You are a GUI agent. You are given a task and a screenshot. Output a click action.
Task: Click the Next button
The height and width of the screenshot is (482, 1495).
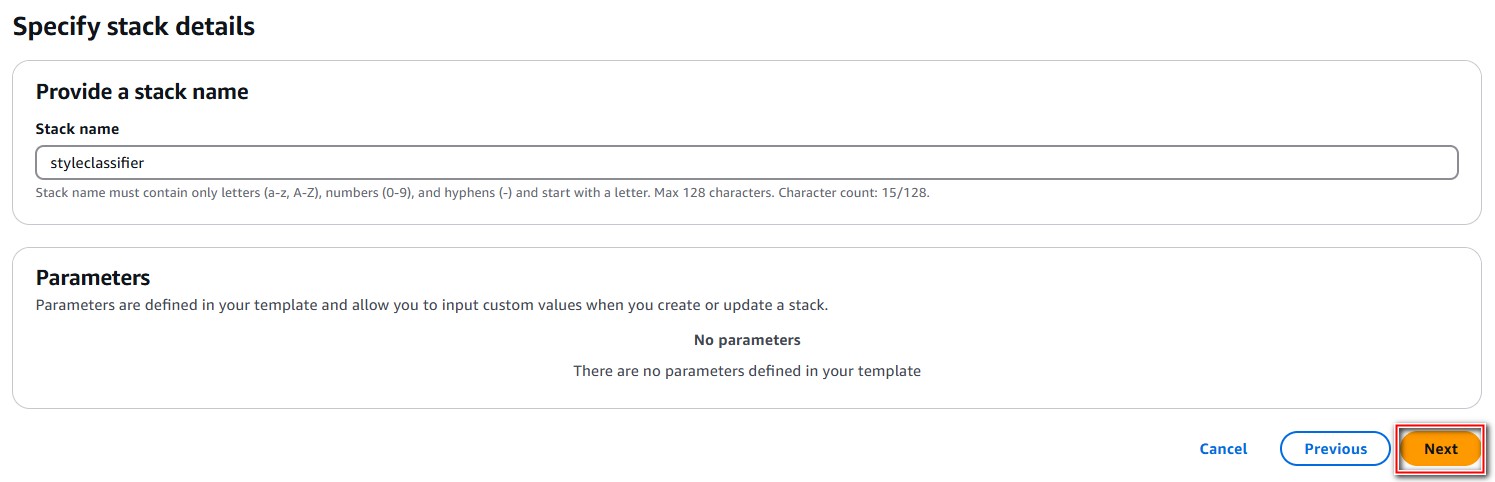click(1440, 449)
